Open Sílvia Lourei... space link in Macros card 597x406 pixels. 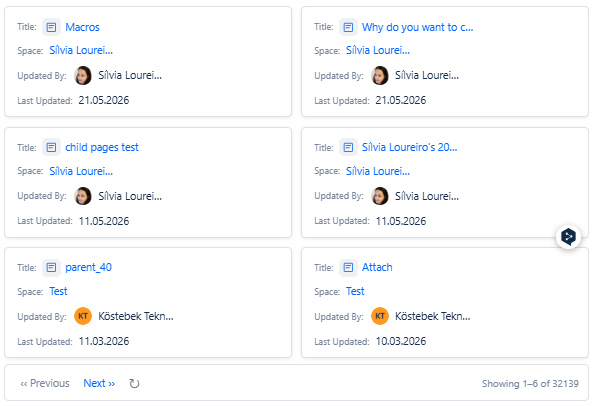pyautogui.click(x=81, y=50)
